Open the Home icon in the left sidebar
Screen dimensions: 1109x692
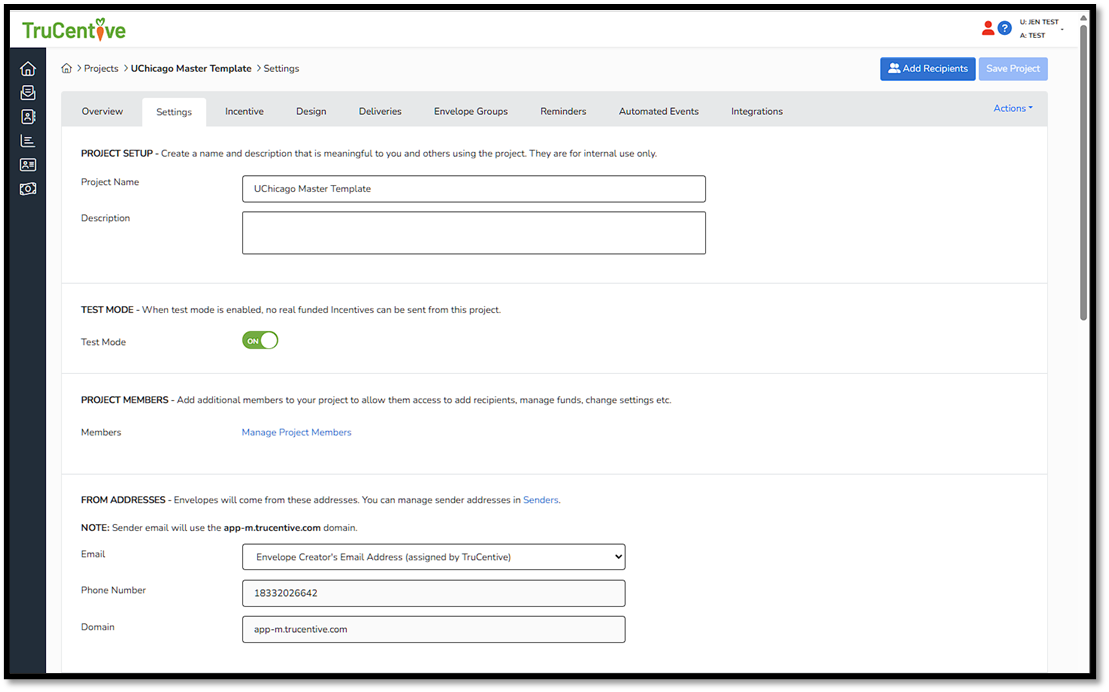[x=28, y=69]
